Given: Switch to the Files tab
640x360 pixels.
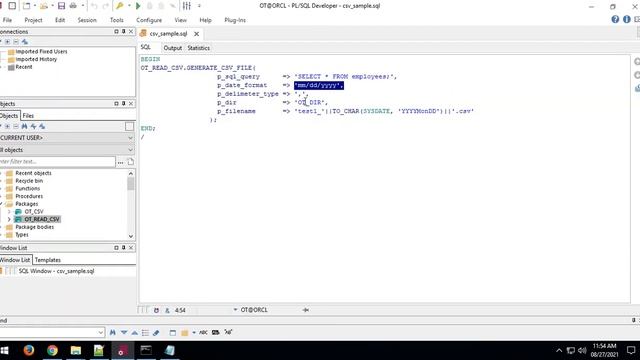Looking at the screenshot, I should 28,116.
